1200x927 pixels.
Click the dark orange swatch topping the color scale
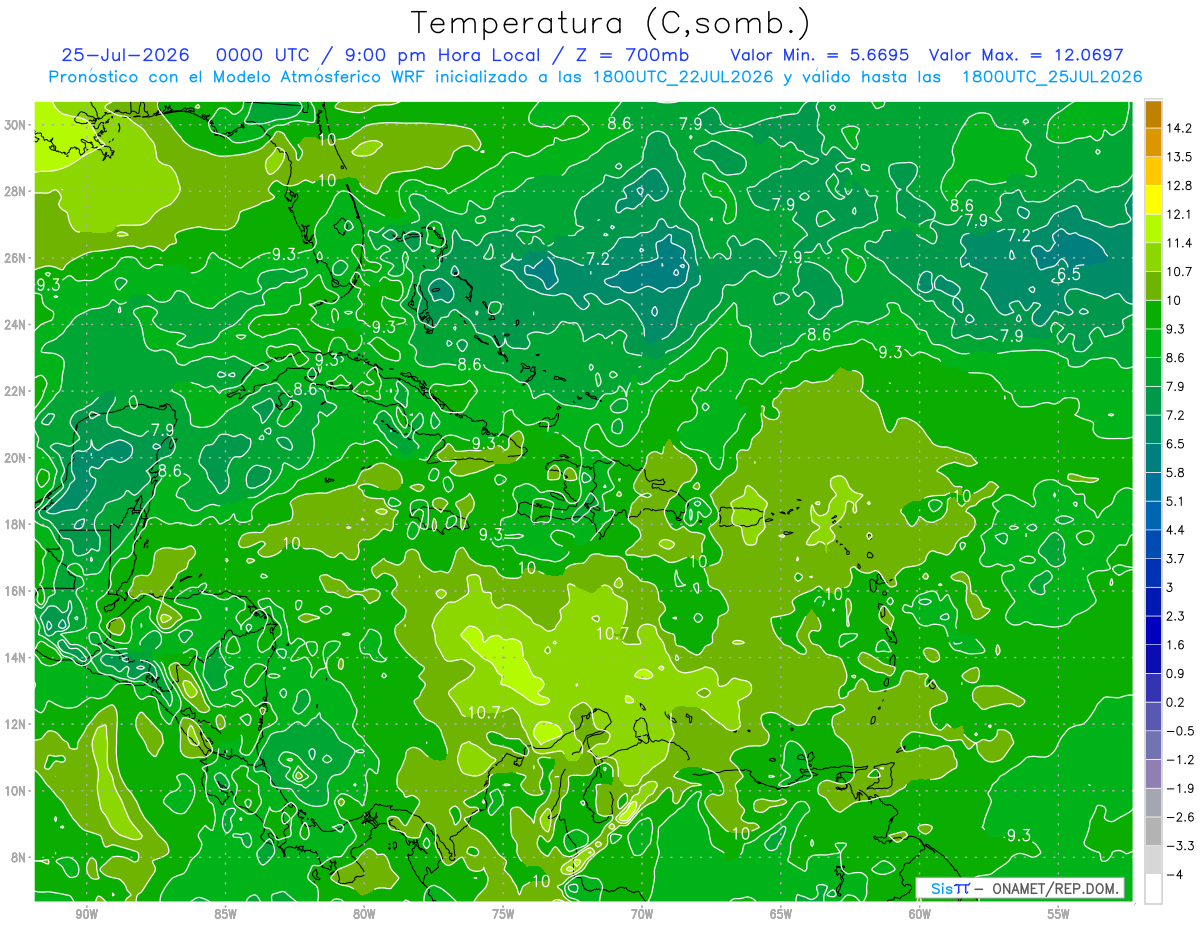tap(1153, 114)
